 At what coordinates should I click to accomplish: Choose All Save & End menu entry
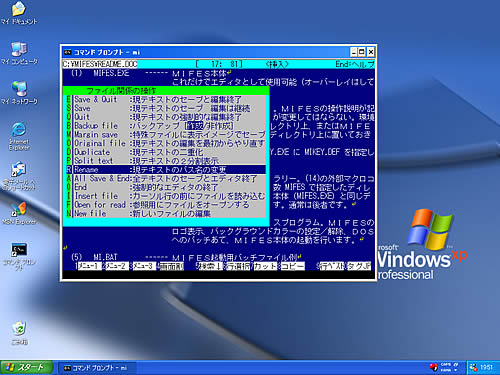click(x=166, y=178)
